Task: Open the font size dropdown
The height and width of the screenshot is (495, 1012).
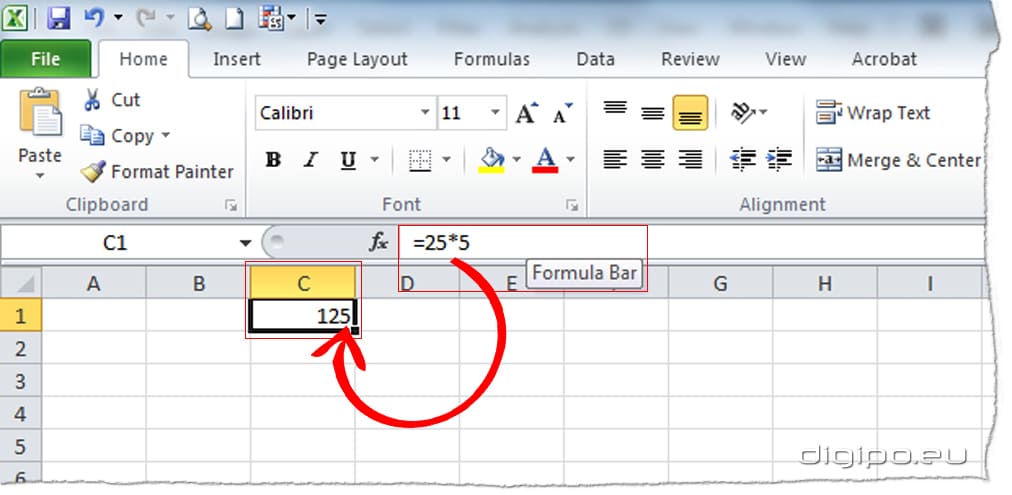Action: tap(497, 113)
